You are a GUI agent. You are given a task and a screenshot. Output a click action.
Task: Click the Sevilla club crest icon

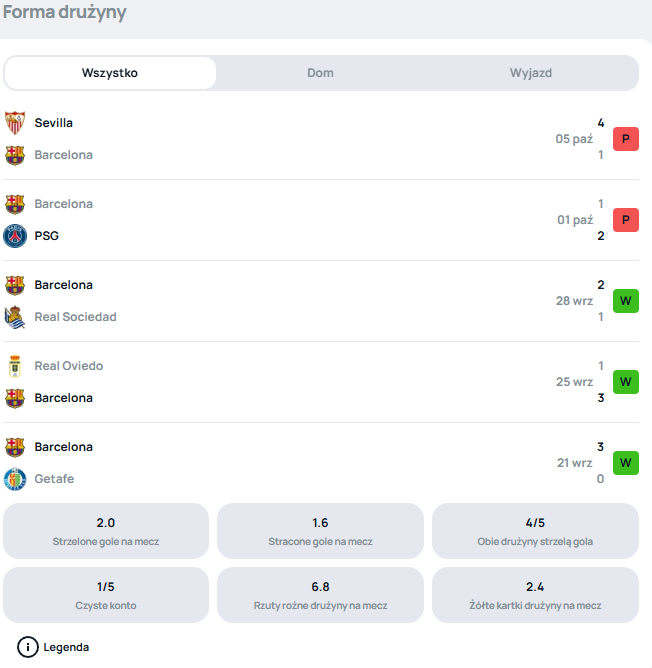(x=15, y=123)
